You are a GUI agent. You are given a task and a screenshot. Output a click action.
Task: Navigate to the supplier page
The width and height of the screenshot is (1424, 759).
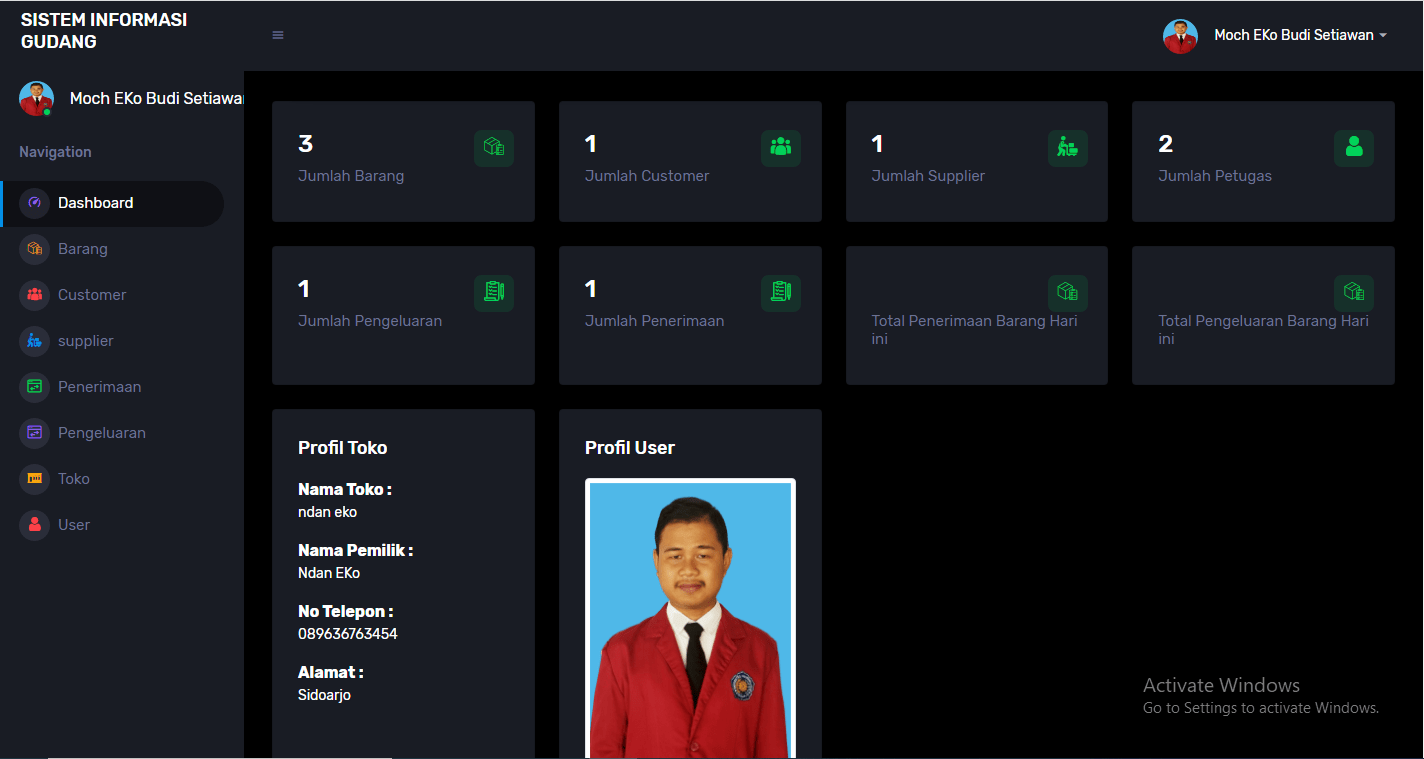(x=86, y=341)
